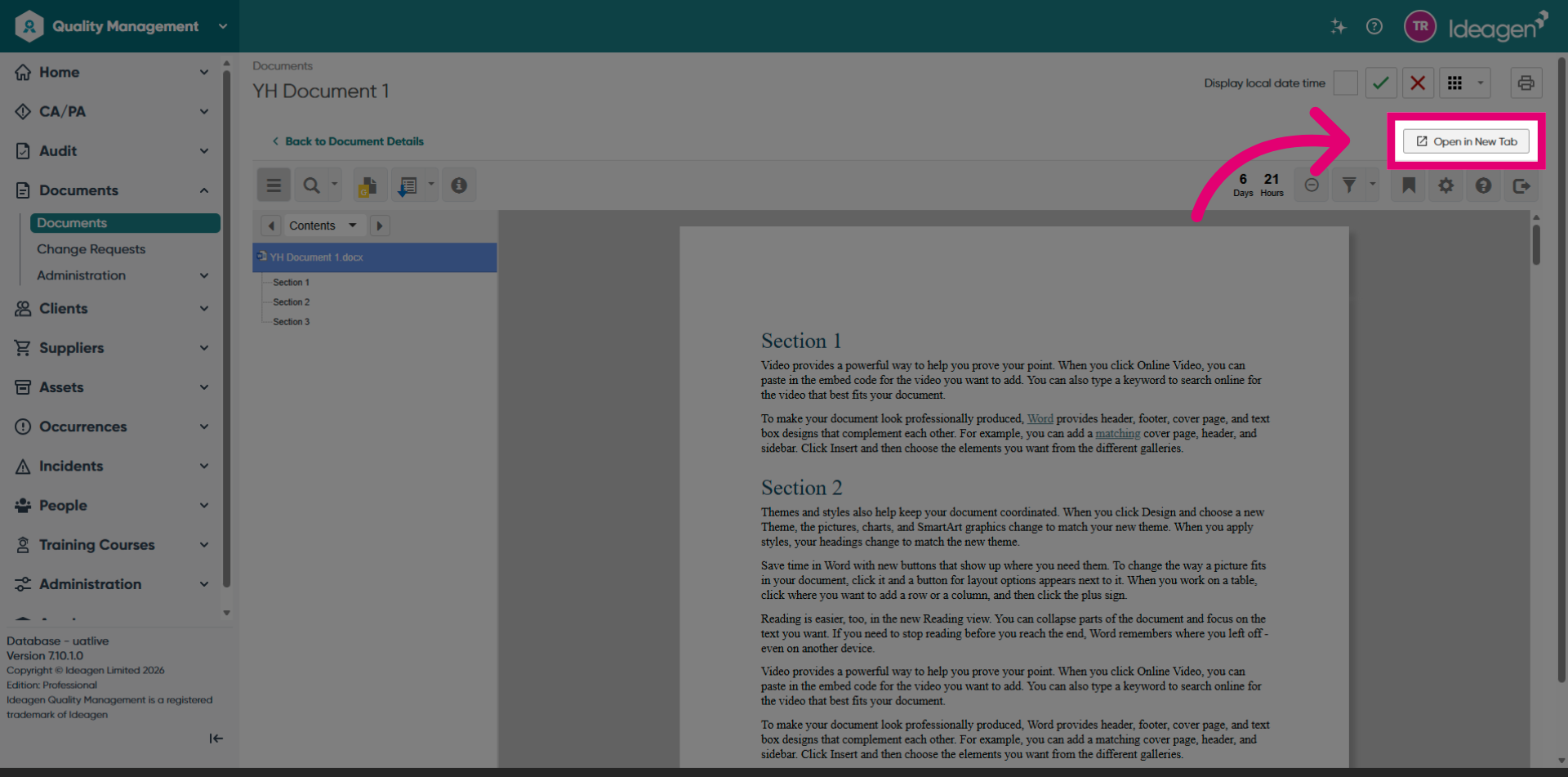
Task: Click the search magnifier icon in viewer toolbar
Action: coord(312,185)
